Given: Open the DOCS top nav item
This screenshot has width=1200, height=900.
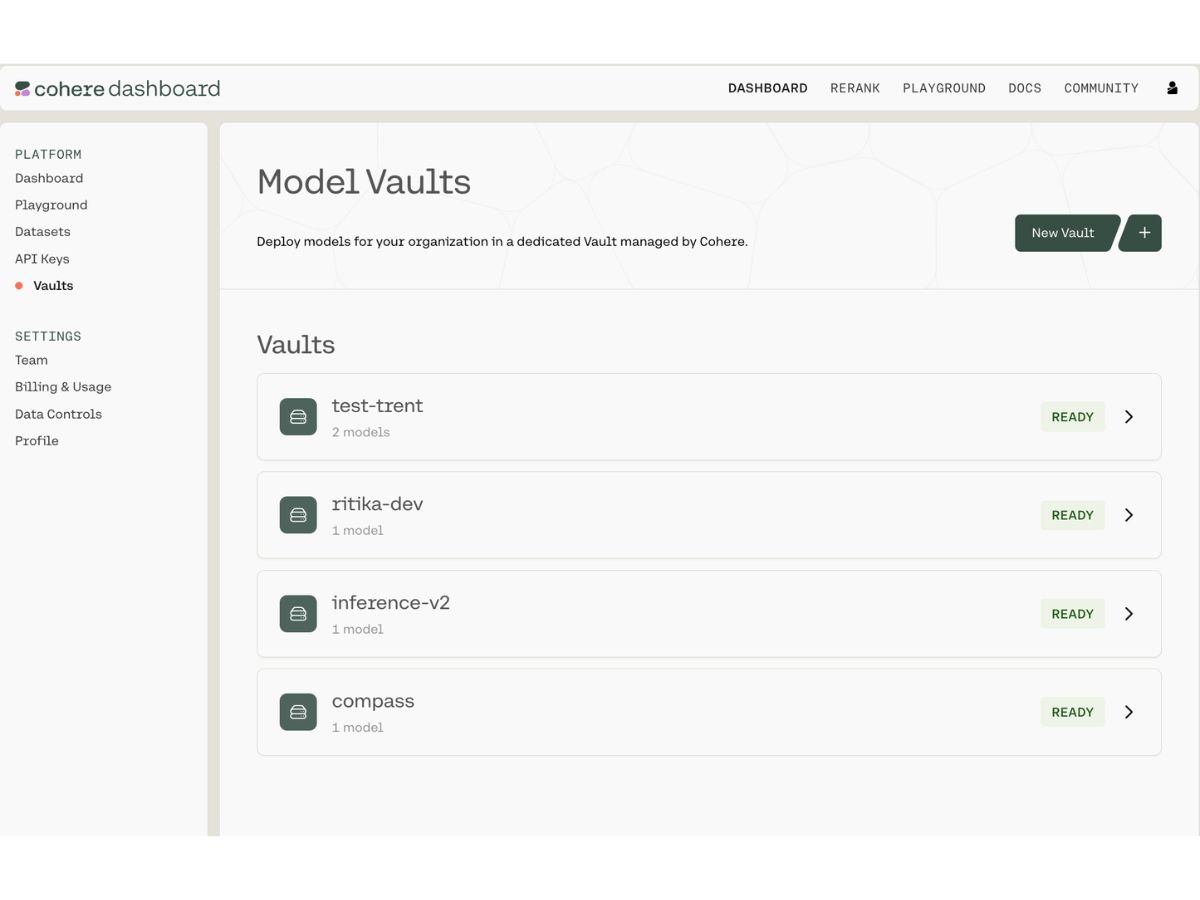Looking at the screenshot, I should [1025, 88].
